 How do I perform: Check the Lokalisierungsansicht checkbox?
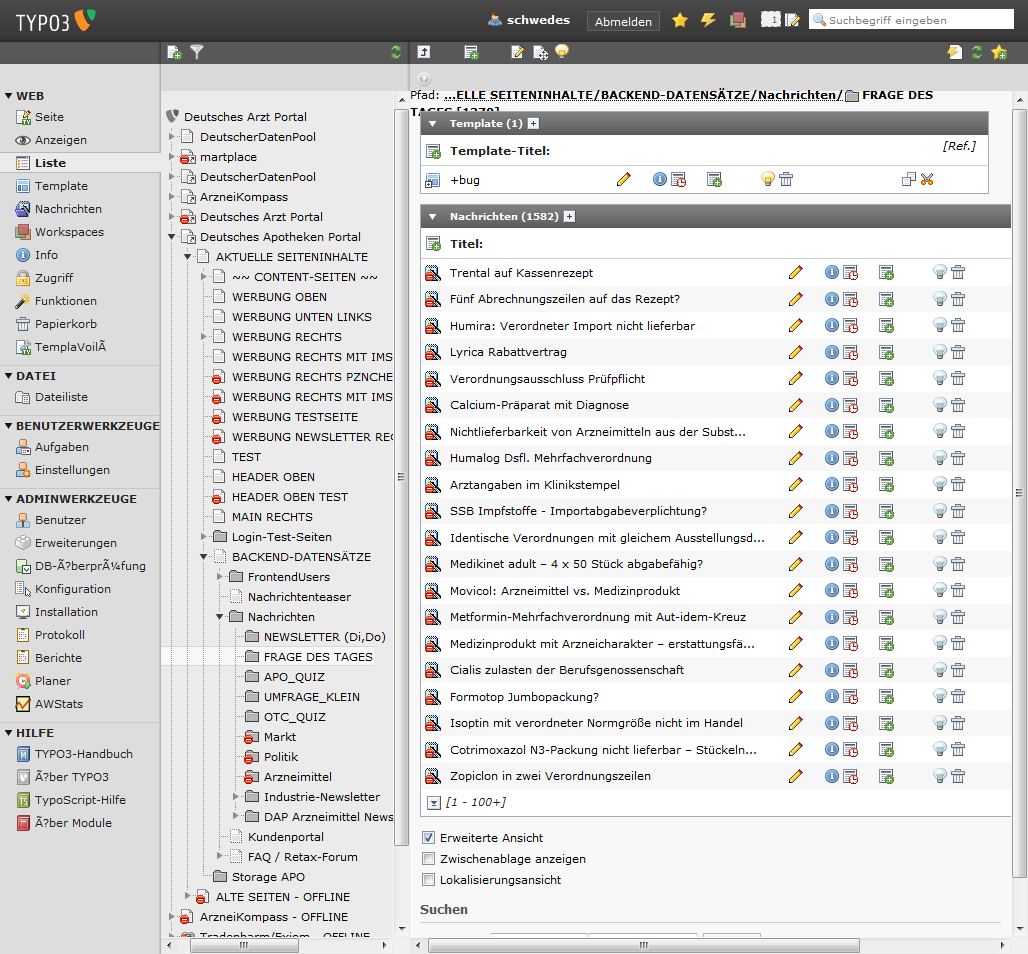429,880
